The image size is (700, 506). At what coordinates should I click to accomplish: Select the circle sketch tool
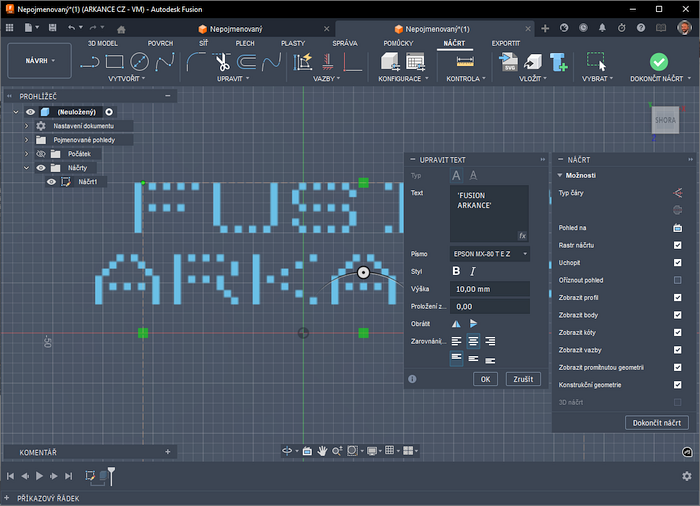tap(140, 62)
